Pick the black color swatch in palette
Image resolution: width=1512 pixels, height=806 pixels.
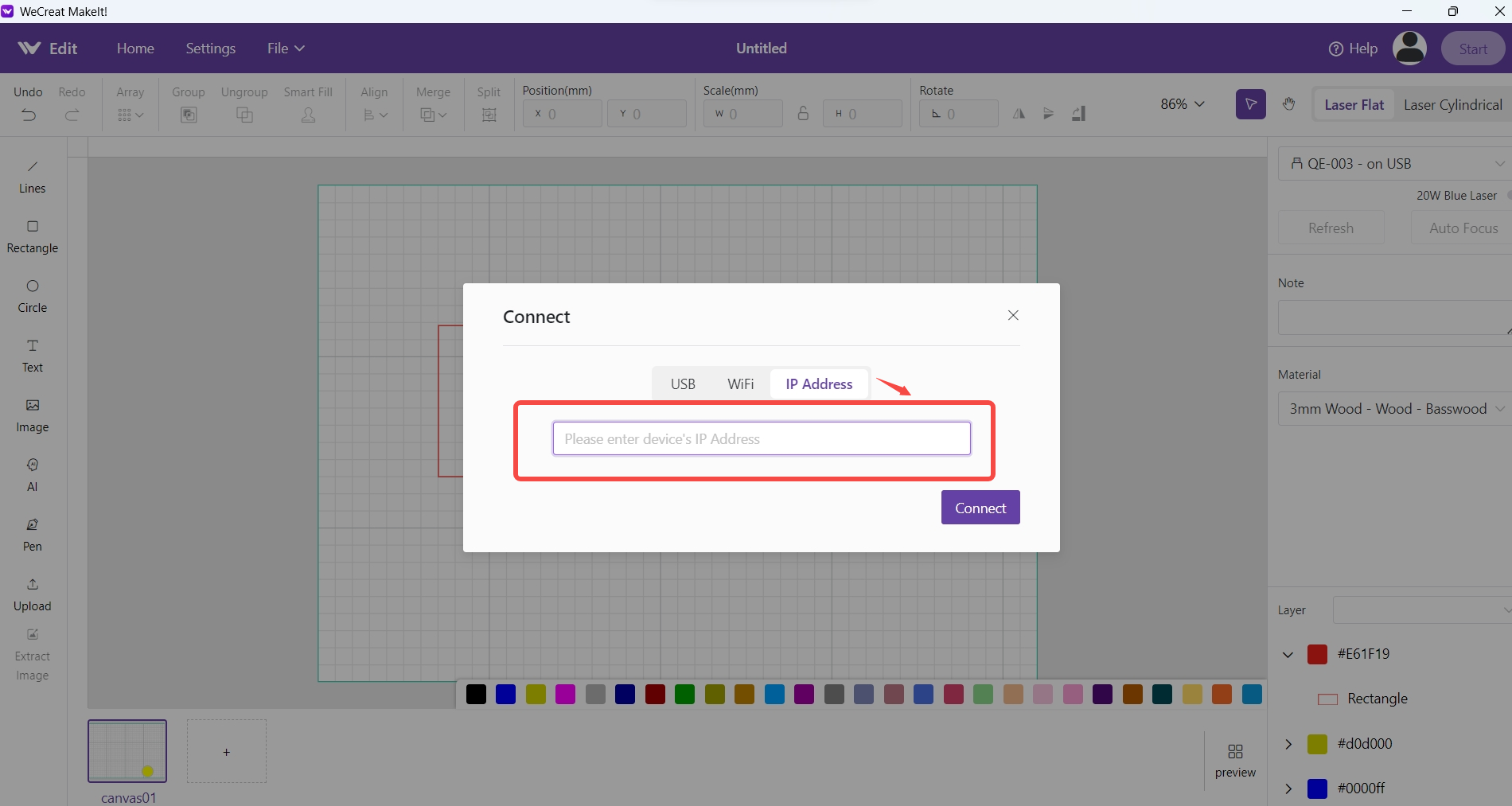[x=476, y=695]
